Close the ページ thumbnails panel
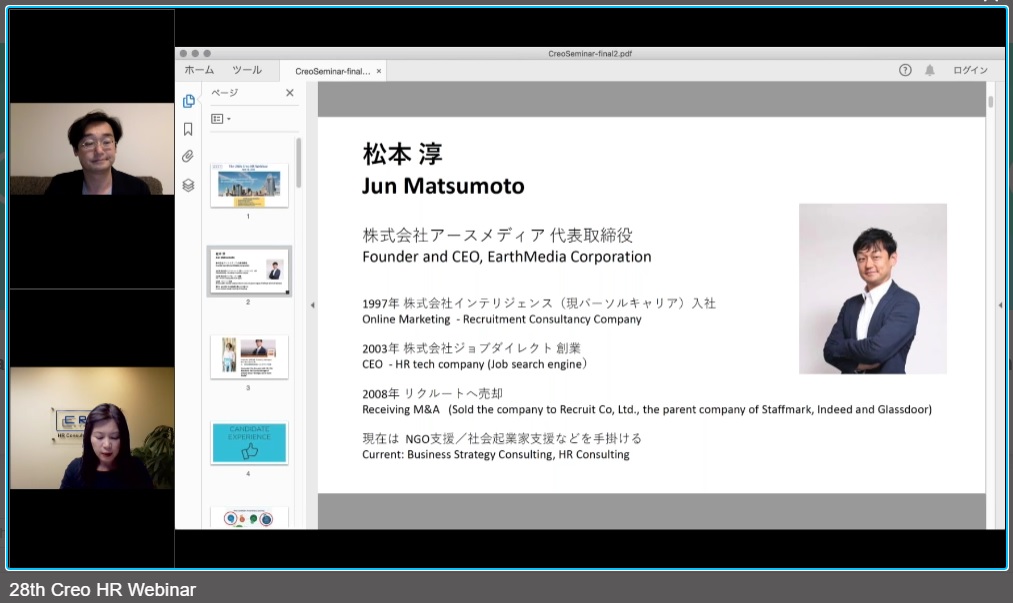 click(x=289, y=93)
